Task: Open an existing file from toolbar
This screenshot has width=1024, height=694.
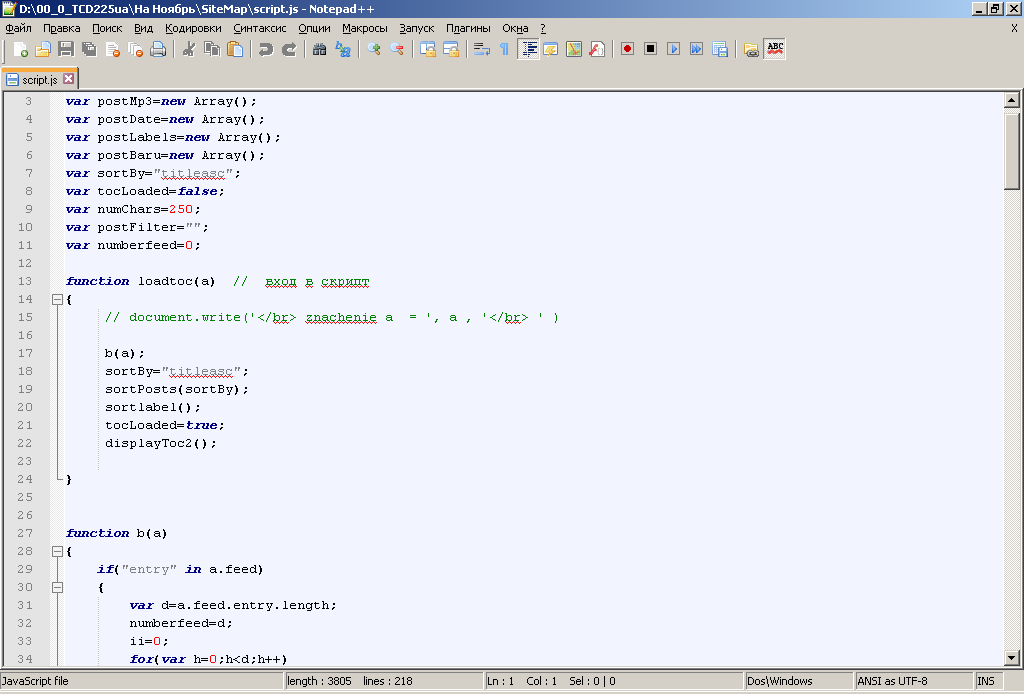Action: click(x=41, y=49)
